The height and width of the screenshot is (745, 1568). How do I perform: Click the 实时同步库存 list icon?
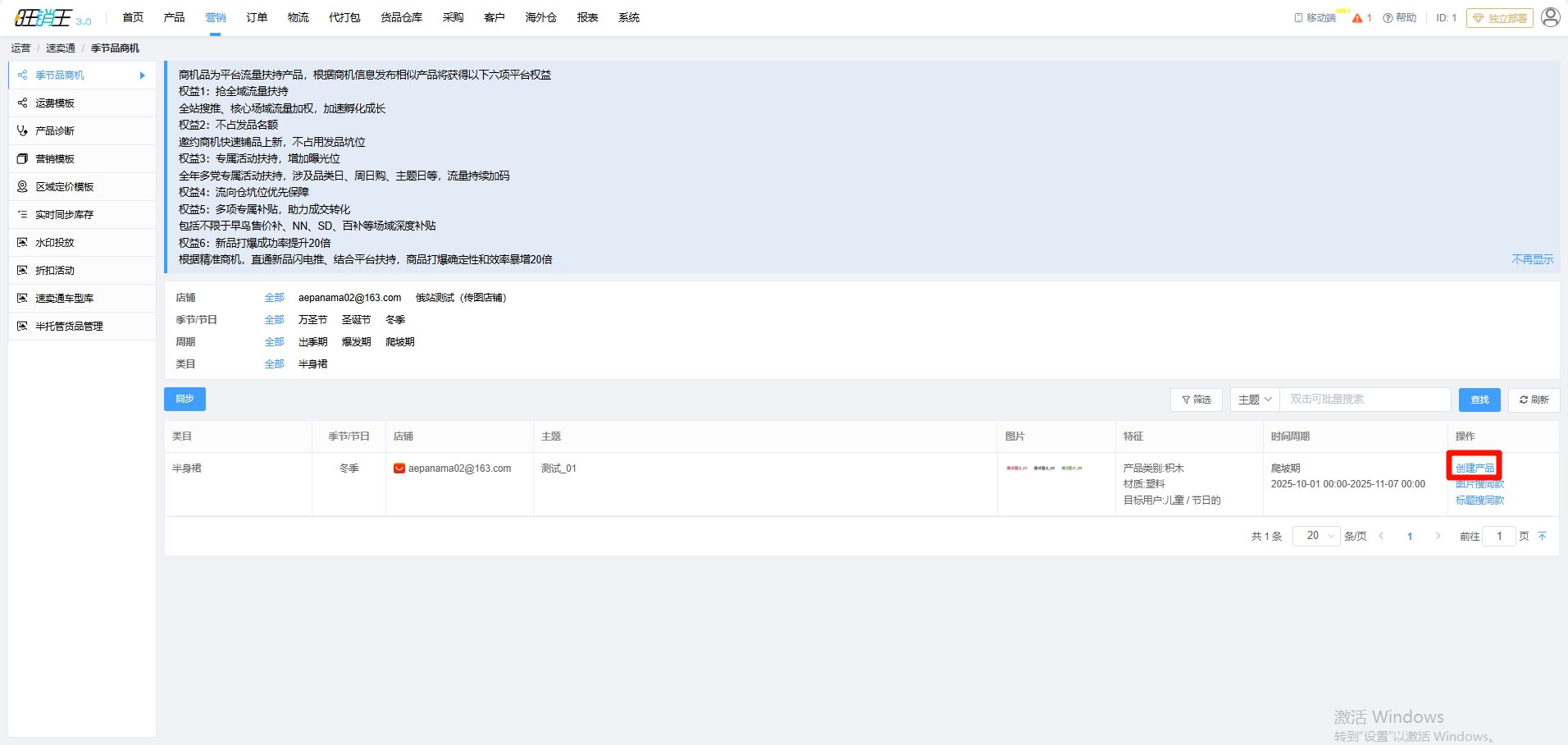22,214
